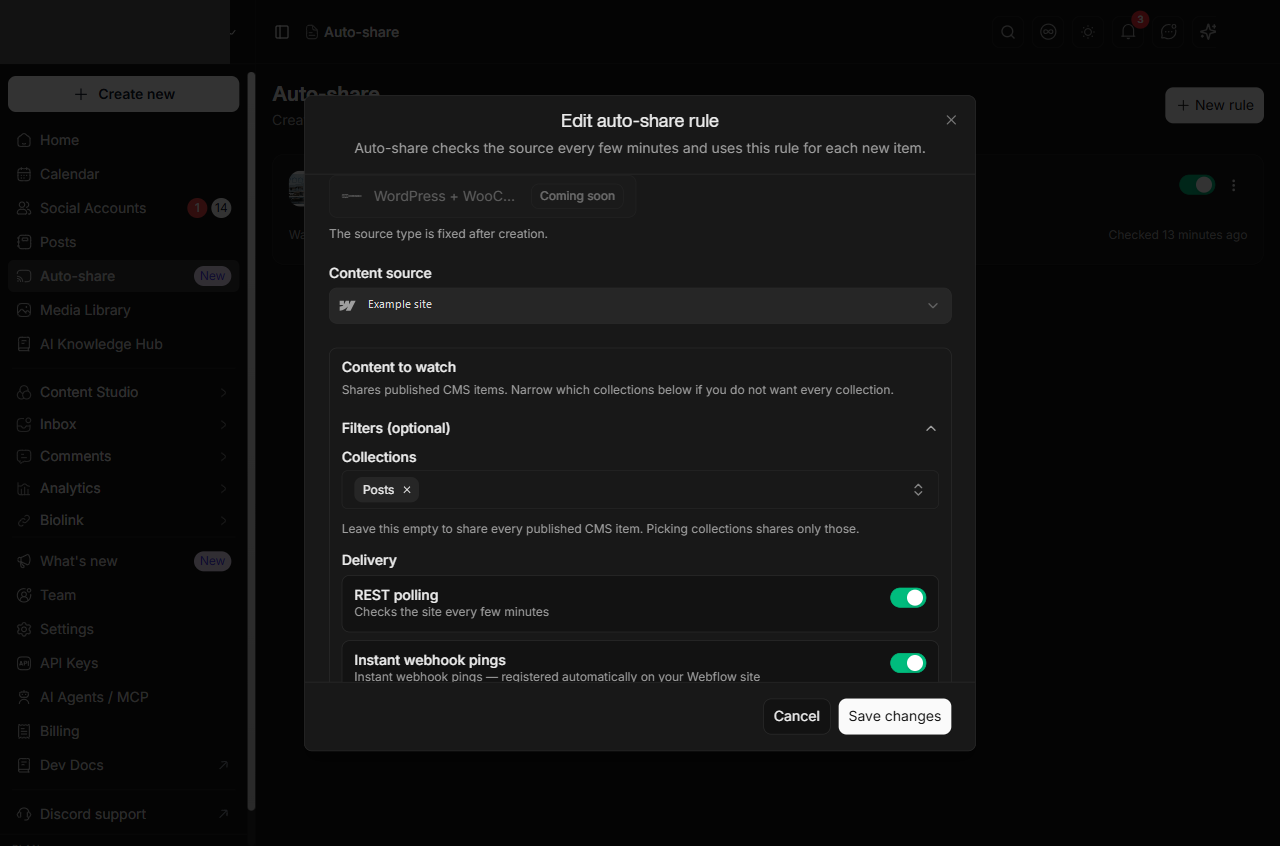This screenshot has width=1280, height=846.
Task: Click the Media Library picture icon
Action: pyautogui.click(x=24, y=310)
